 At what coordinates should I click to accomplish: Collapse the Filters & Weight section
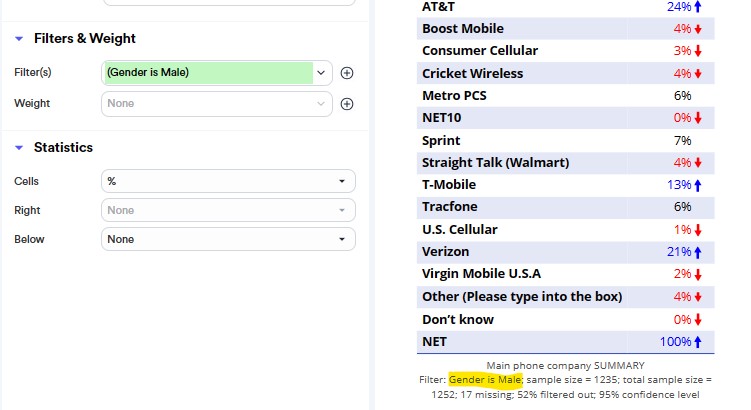coord(19,39)
